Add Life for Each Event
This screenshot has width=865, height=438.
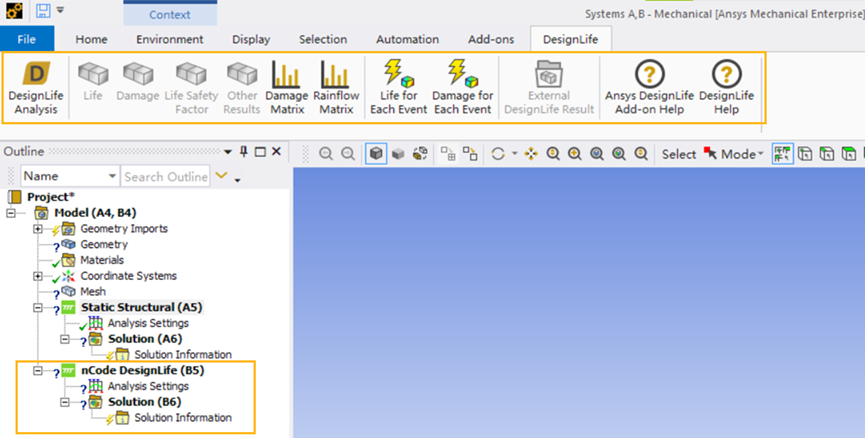399,87
